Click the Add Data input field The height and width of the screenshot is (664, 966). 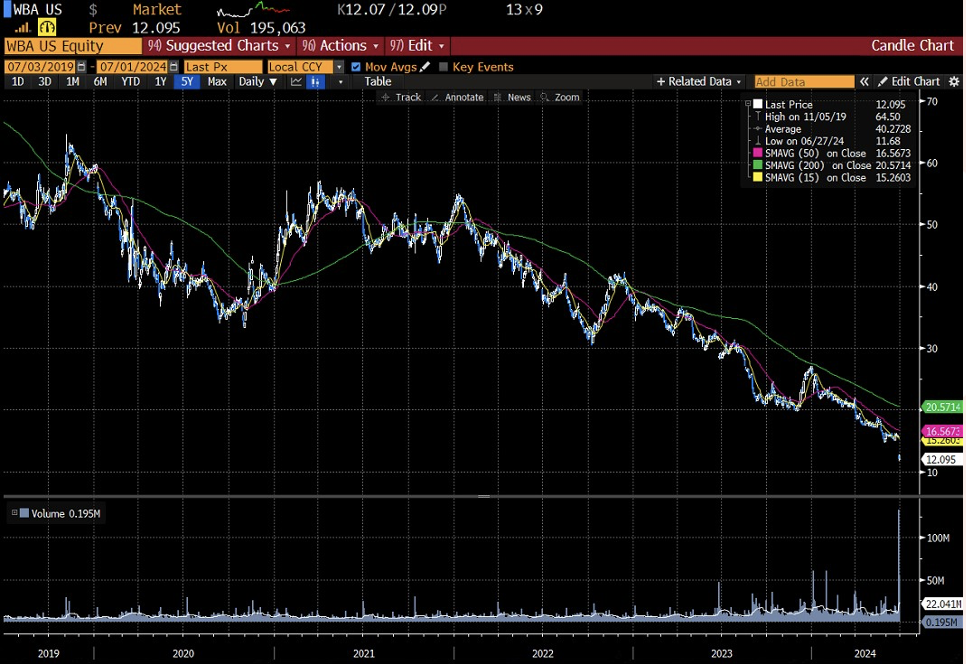[x=804, y=81]
